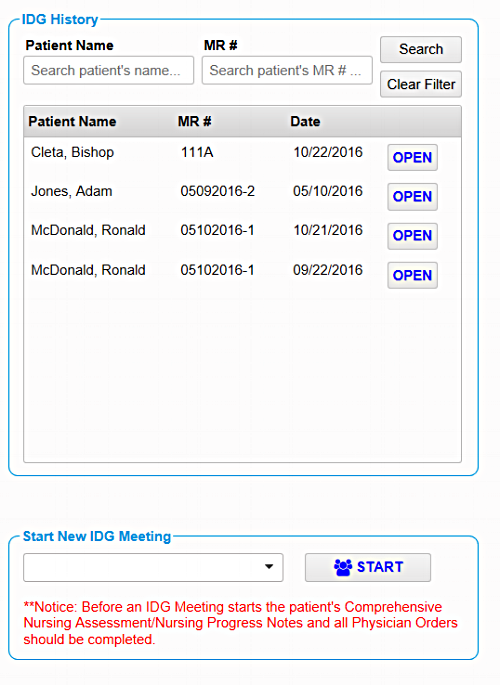Image resolution: width=500 pixels, height=685 pixels.
Task: Select MR number 111A cell
Action: point(197,152)
